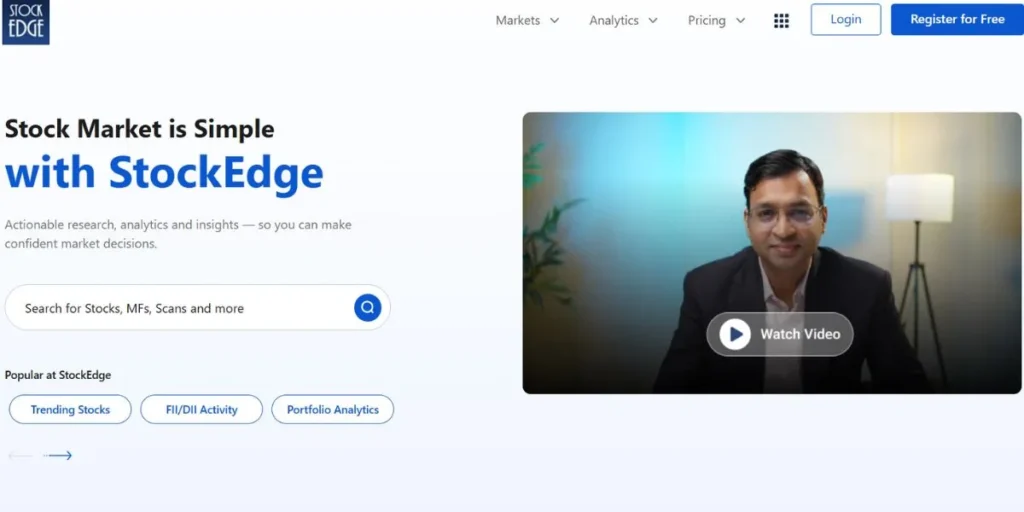
Task: Play the video using the play icon
Action: (735, 334)
